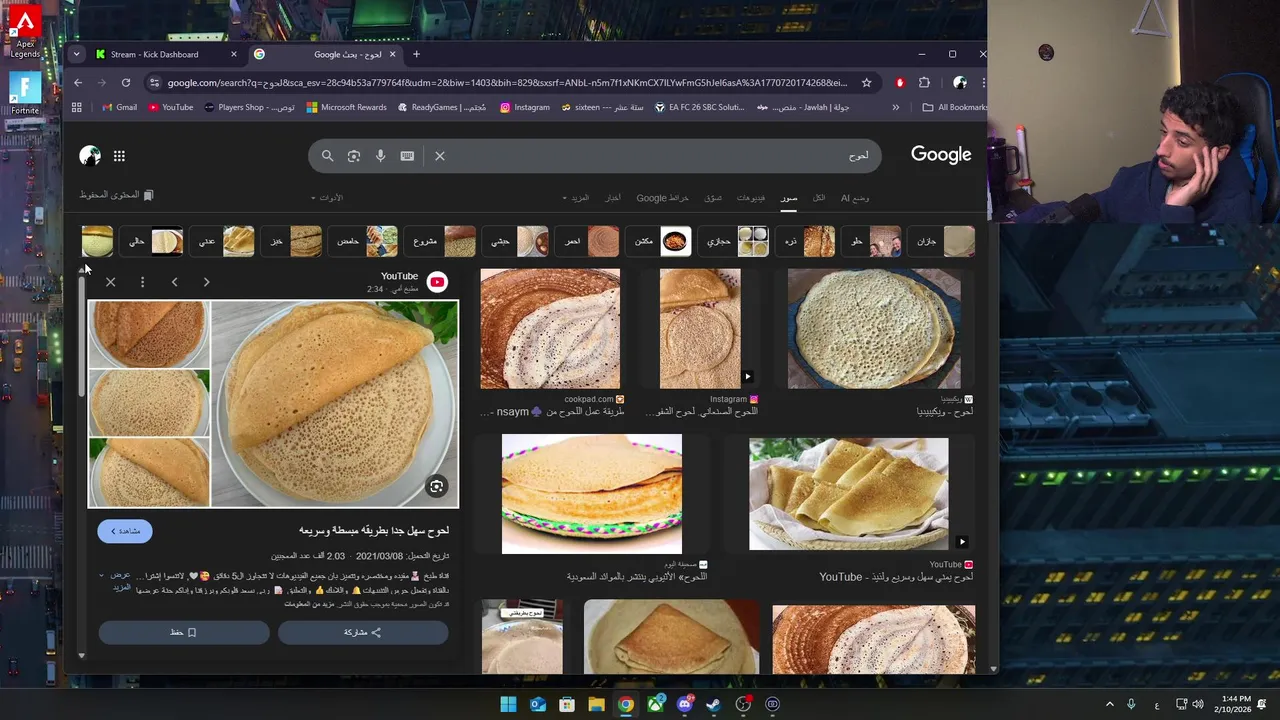1280x720 pixels.
Task: Bookmark this page with the star
Action: (x=866, y=83)
